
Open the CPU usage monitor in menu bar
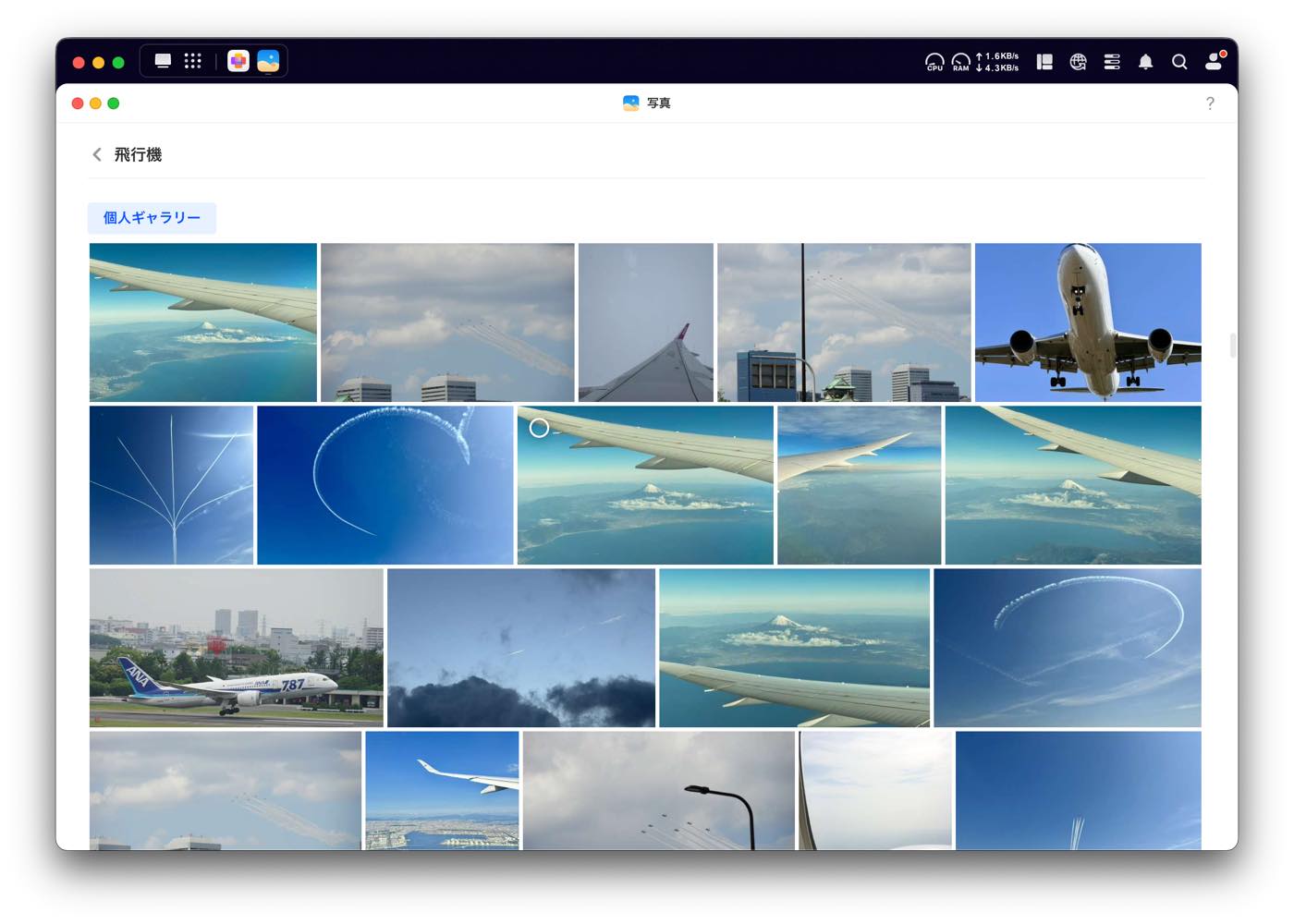(934, 61)
